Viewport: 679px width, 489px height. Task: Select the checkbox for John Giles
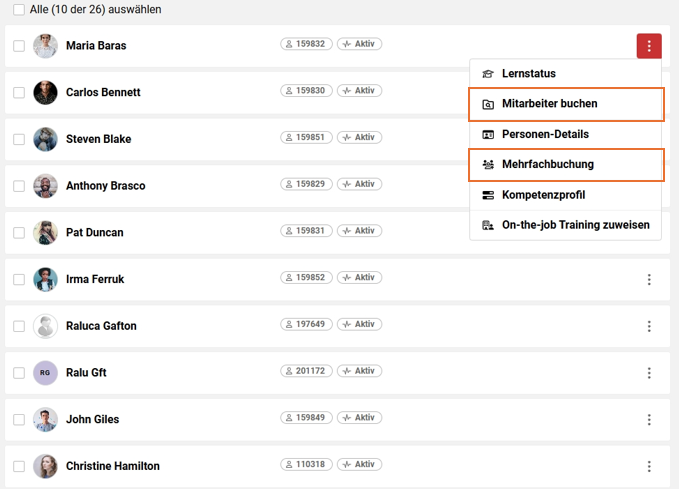click(19, 419)
